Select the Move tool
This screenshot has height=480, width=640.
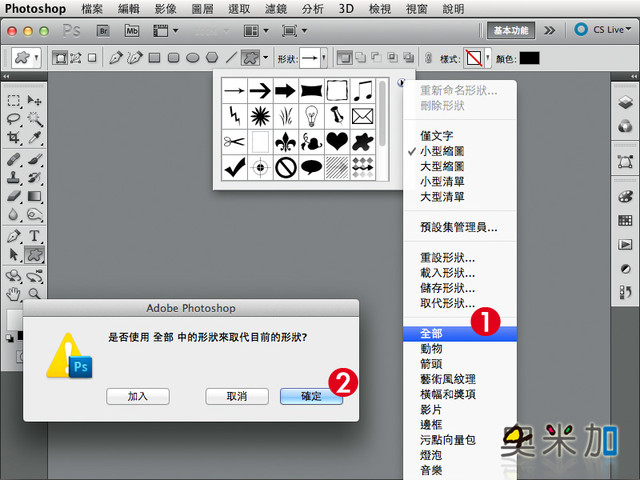tap(34, 100)
